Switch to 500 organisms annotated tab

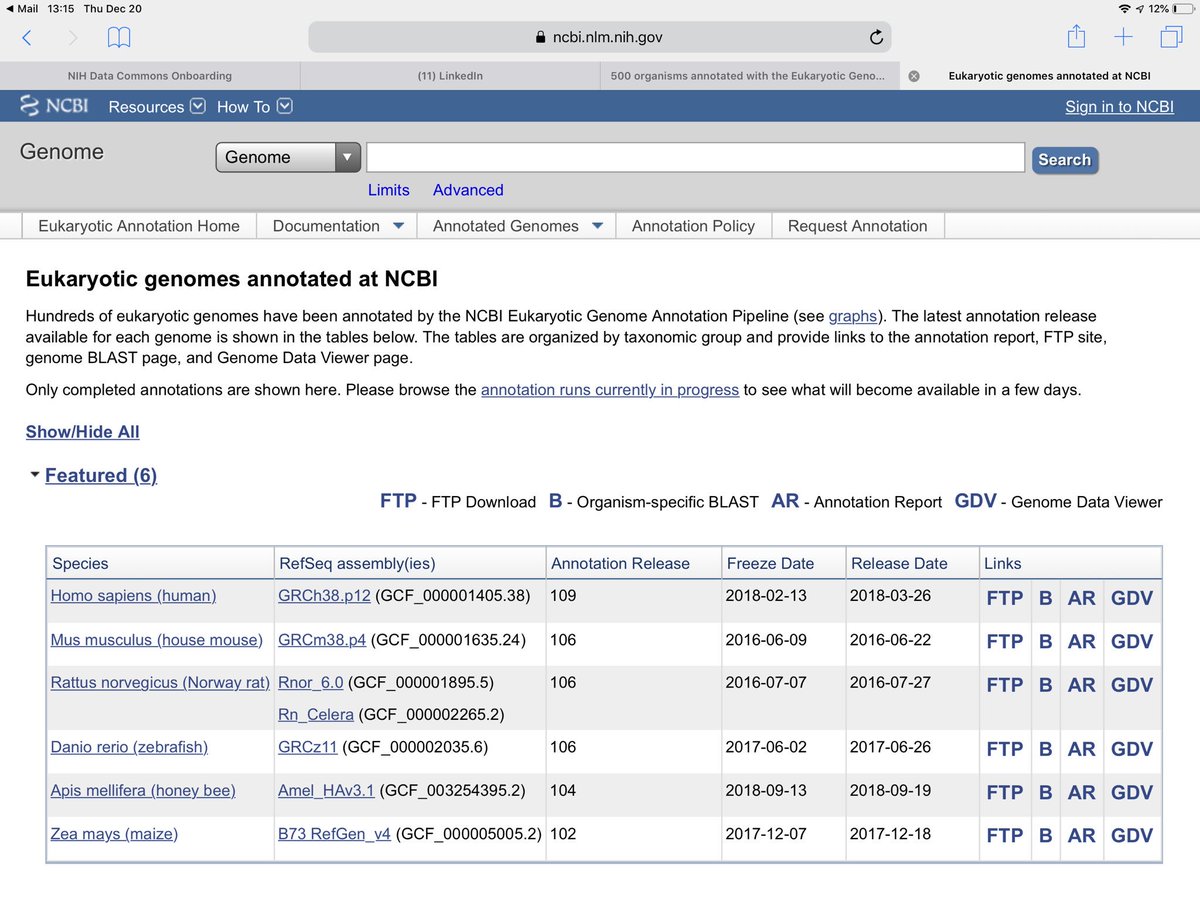748,76
